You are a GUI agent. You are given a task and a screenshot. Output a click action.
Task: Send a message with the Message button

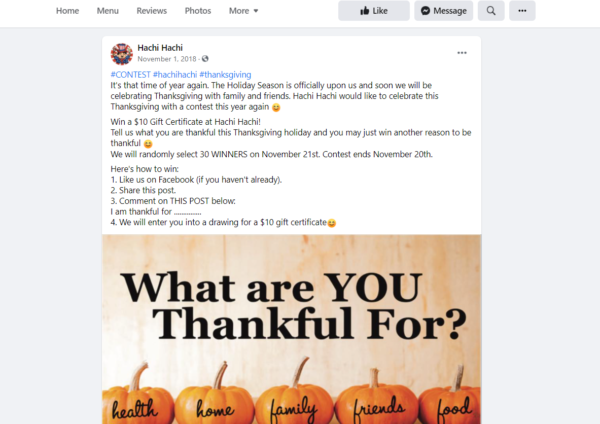tap(443, 11)
